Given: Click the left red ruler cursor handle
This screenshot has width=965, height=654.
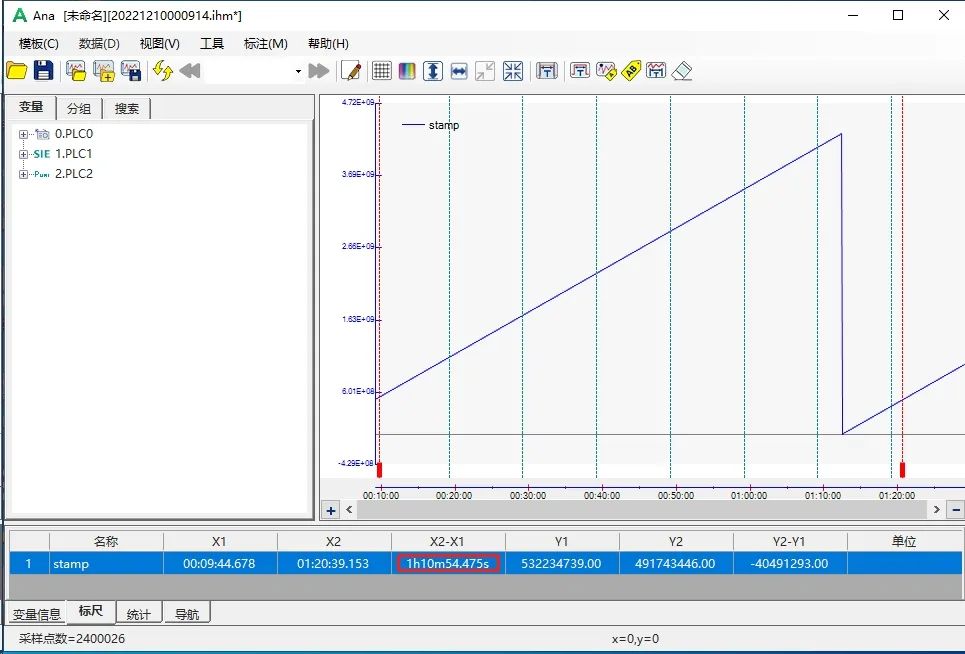Looking at the screenshot, I should click(379, 469).
